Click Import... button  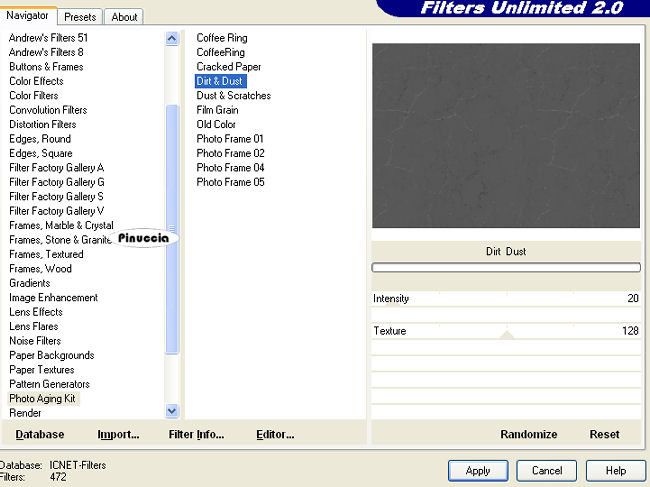pos(118,434)
